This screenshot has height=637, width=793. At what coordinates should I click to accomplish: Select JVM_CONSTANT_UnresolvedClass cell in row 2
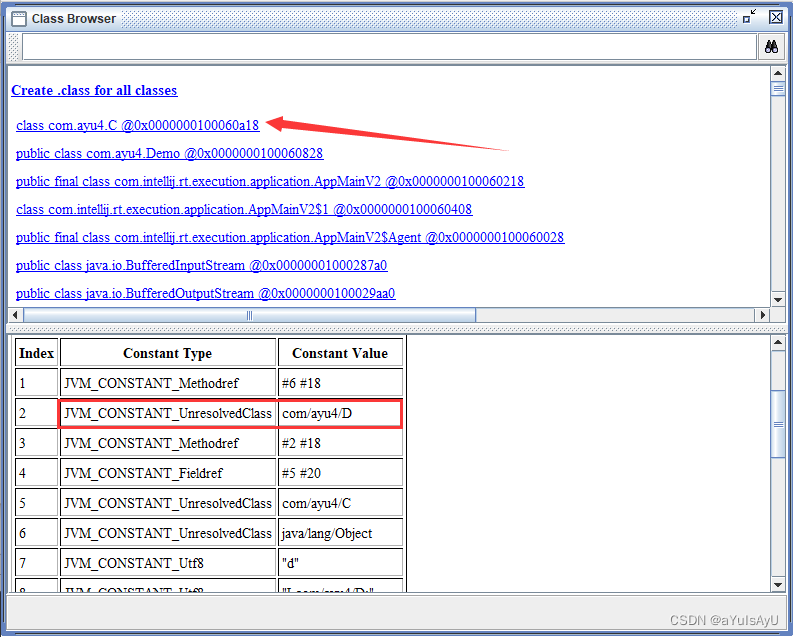167,413
